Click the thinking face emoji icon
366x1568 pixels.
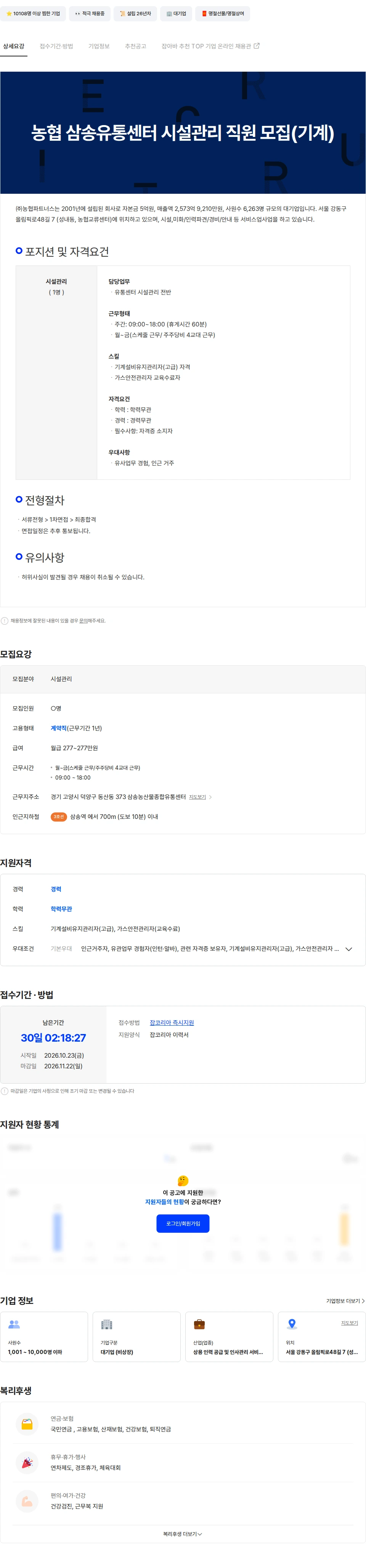point(183,1180)
